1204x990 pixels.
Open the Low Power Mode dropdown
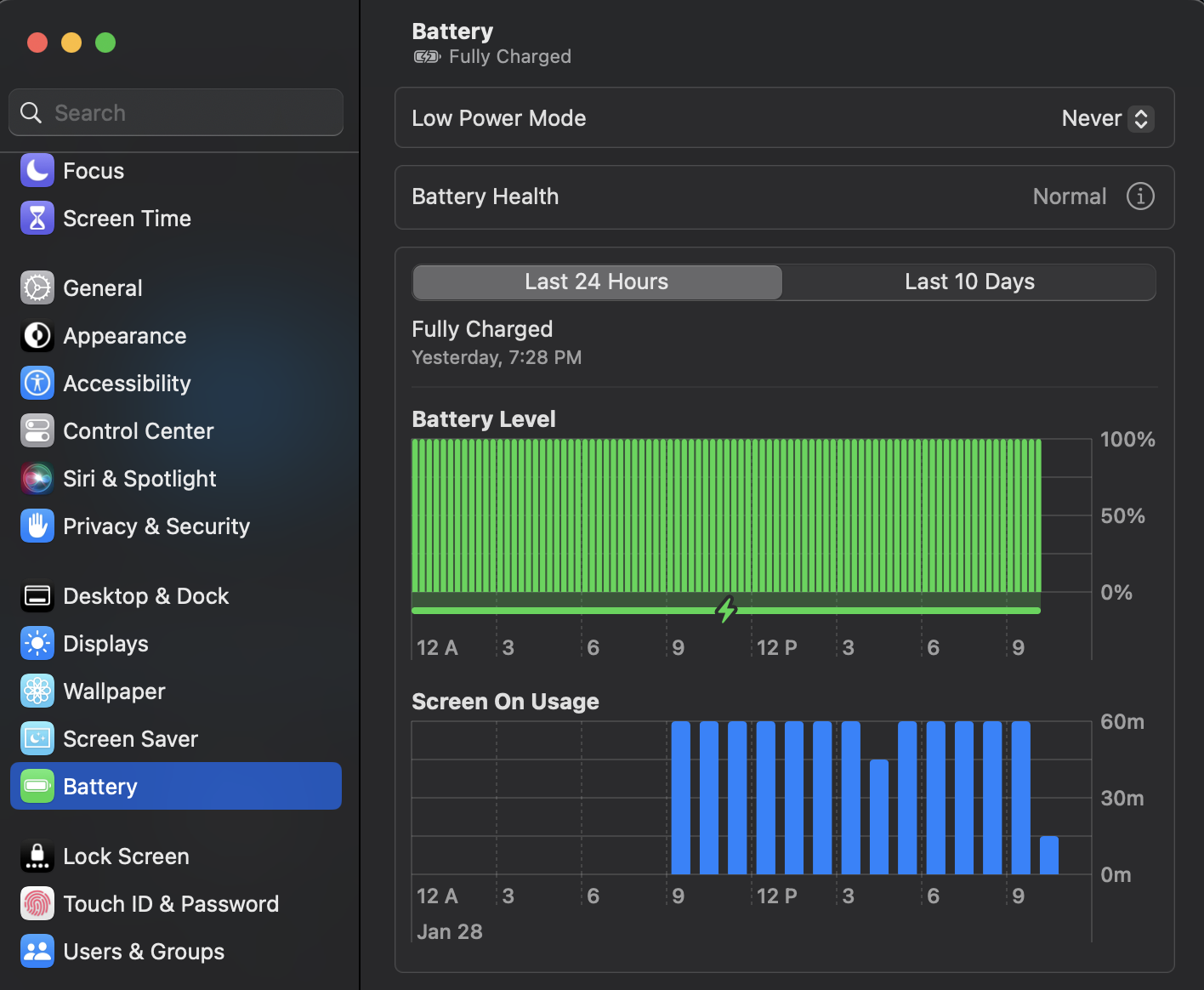pyautogui.click(x=1107, y=118)
